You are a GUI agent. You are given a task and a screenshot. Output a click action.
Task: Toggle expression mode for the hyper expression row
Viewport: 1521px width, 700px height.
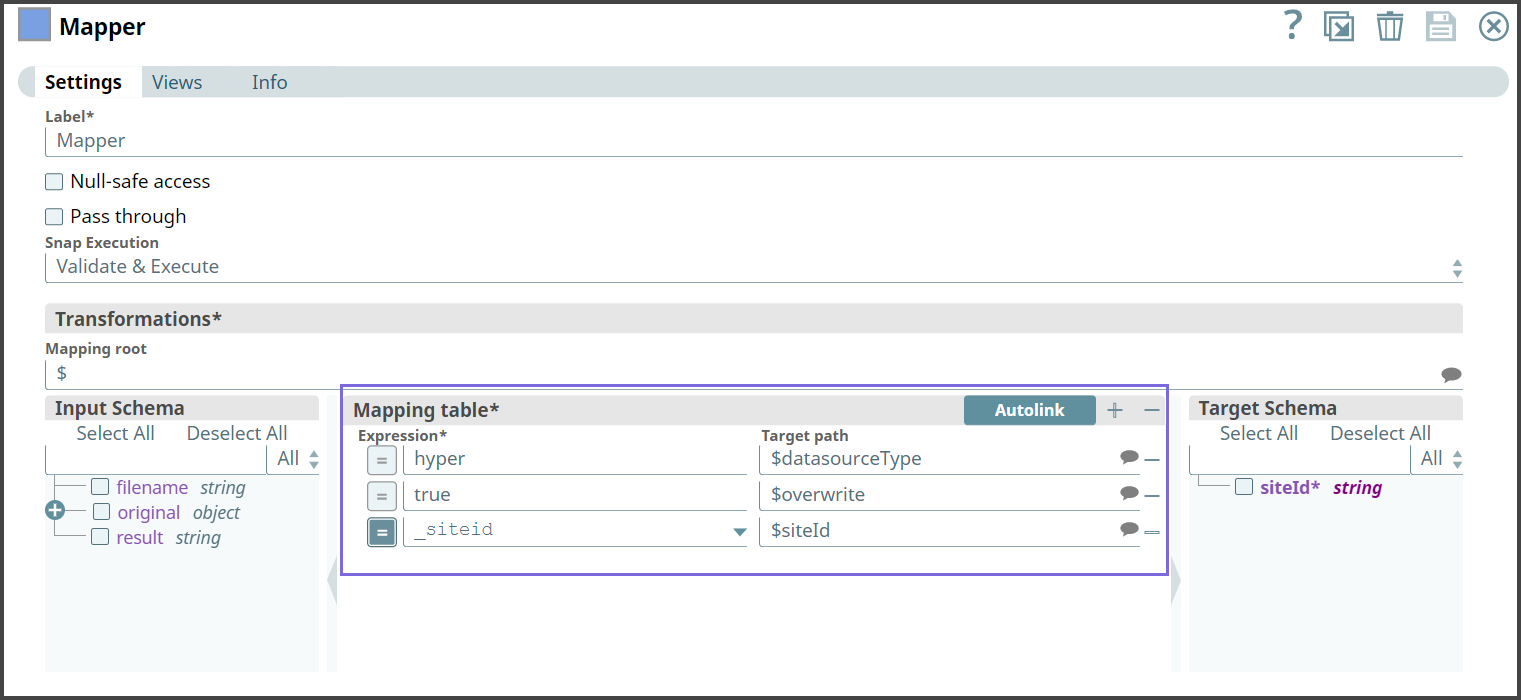click(381, 458)
